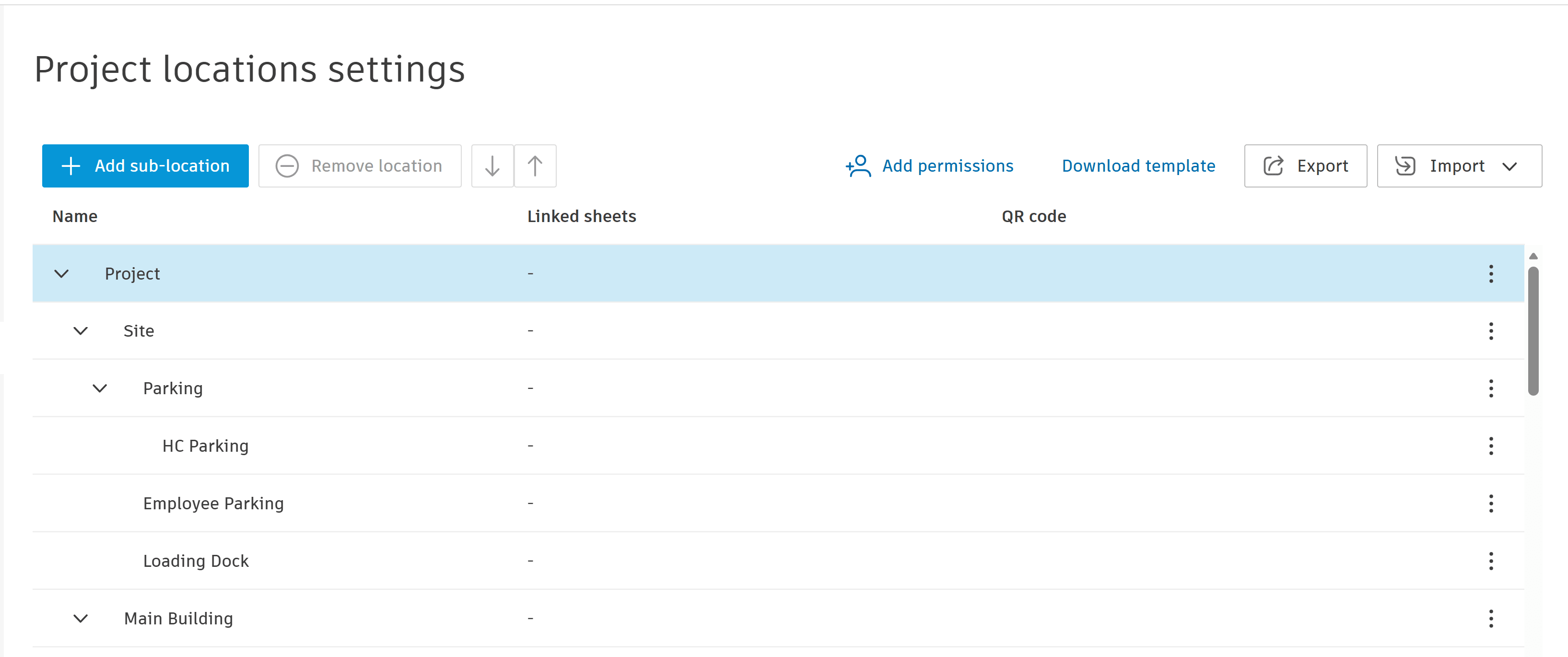Click the Export button
The image size is (1568, 657).
[1306, 165]
